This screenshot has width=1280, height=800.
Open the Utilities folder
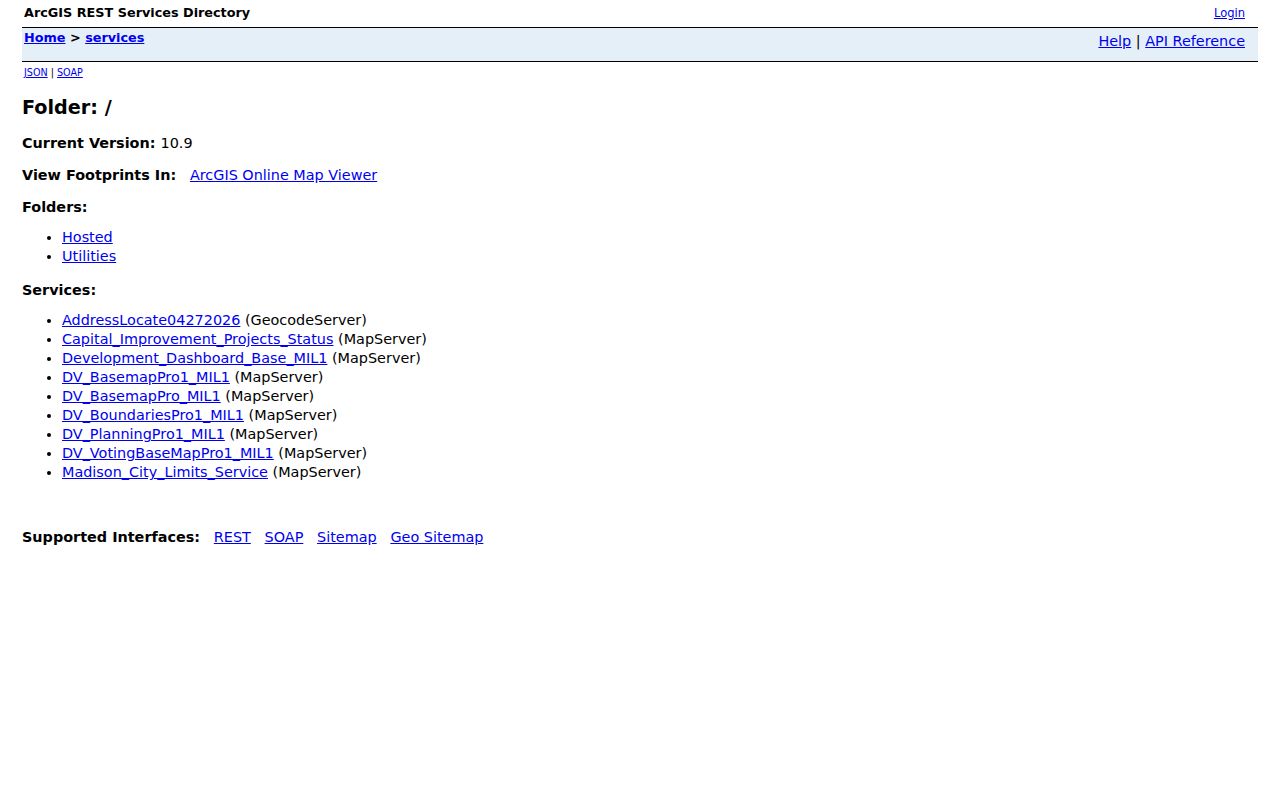(x=89, y=256)
